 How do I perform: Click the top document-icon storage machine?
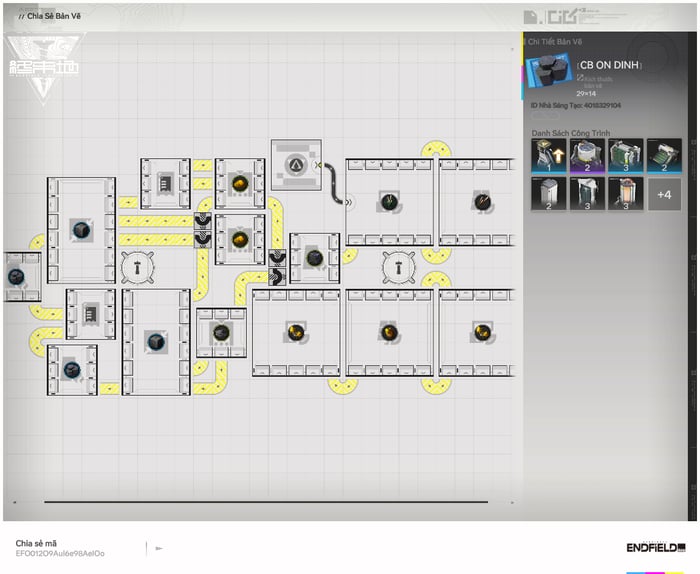(165, 183)
